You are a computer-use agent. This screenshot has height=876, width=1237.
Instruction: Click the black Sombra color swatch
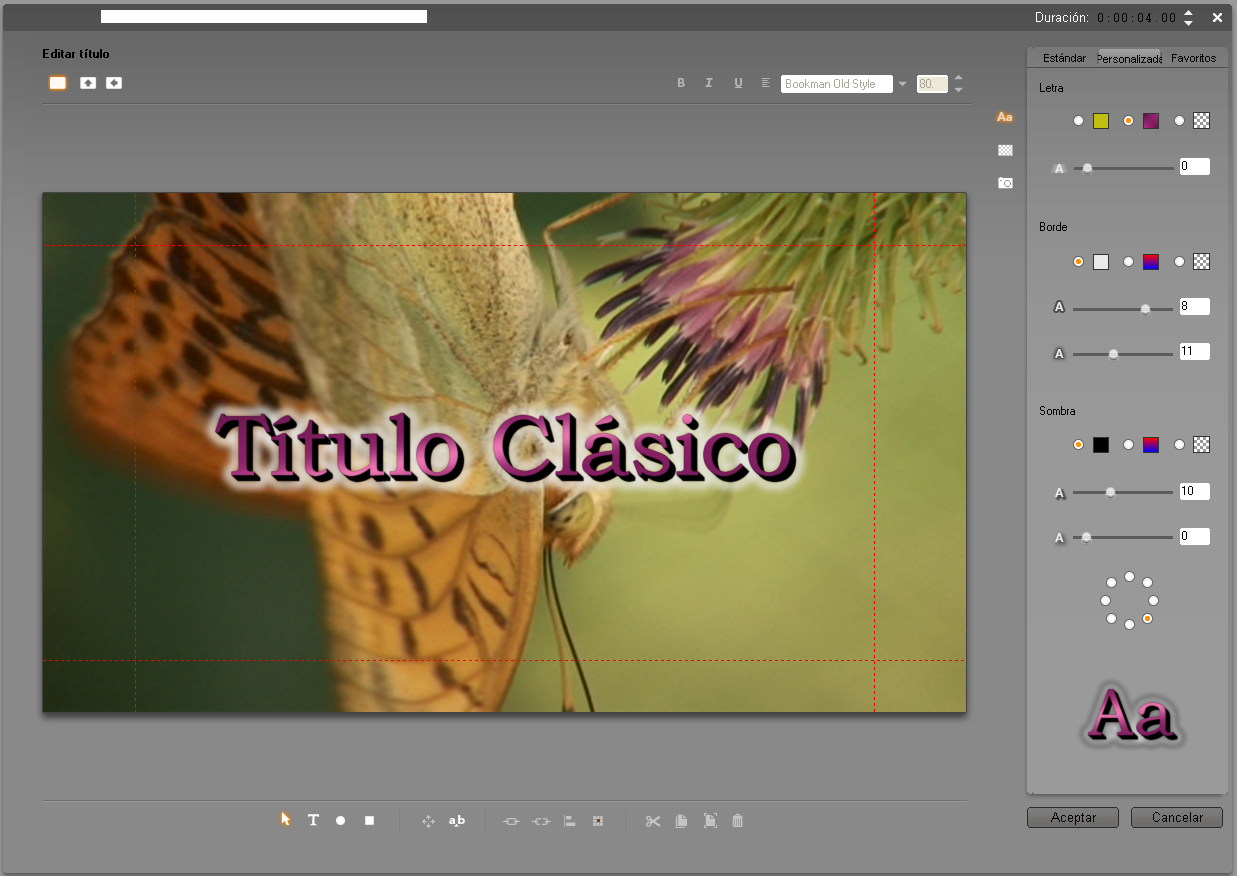1101,445
